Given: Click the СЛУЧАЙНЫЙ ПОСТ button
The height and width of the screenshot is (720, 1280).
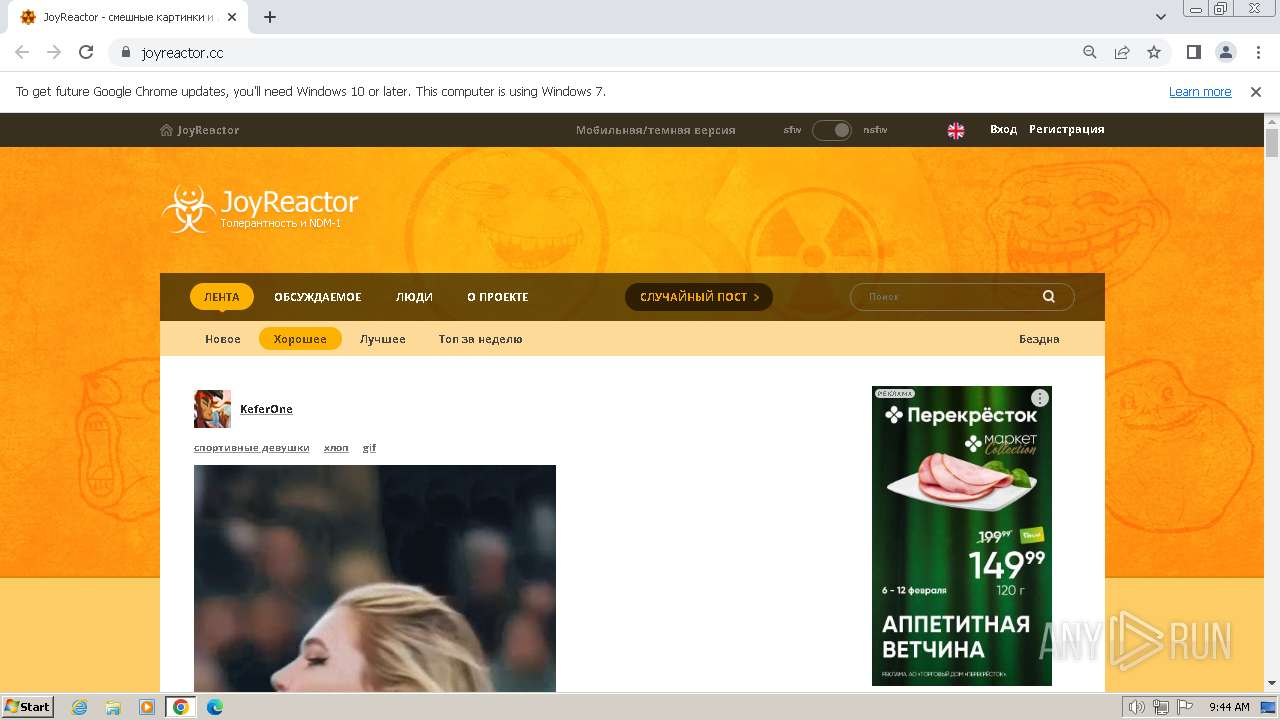Looking at the screenshot, I should click(699, 297).
